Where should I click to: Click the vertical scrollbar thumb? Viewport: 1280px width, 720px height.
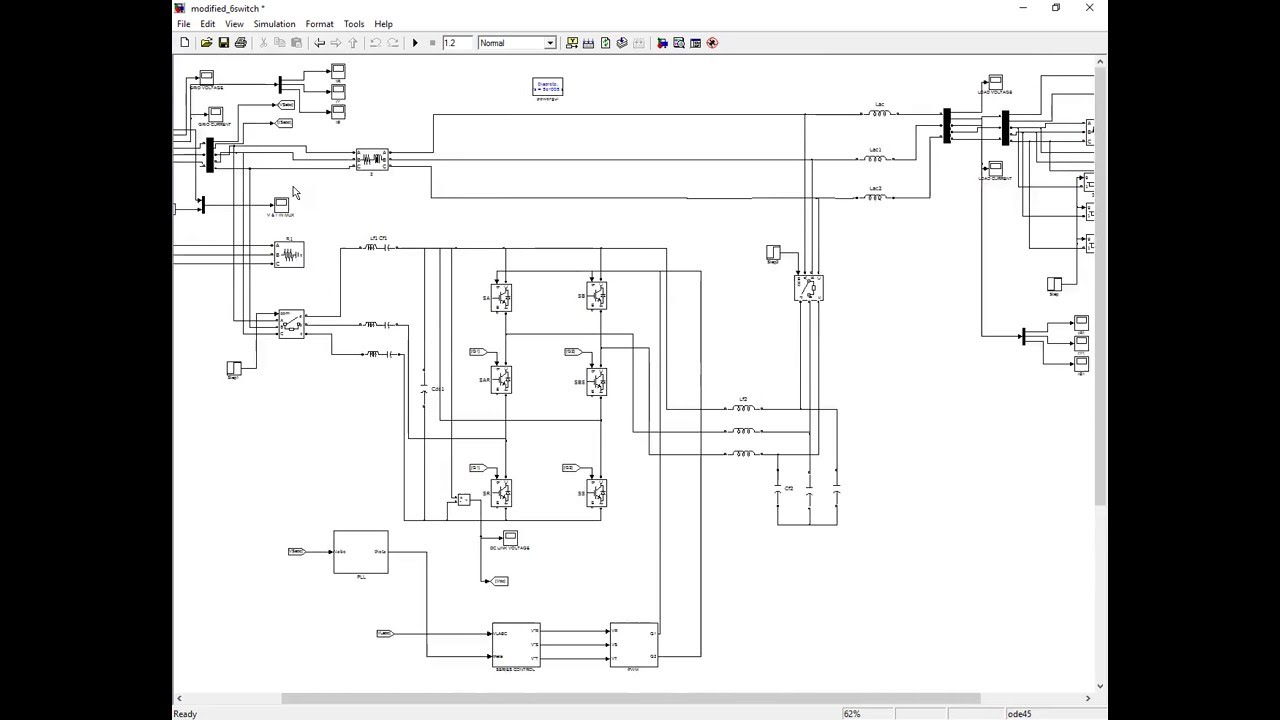[x=1100, y=288]
